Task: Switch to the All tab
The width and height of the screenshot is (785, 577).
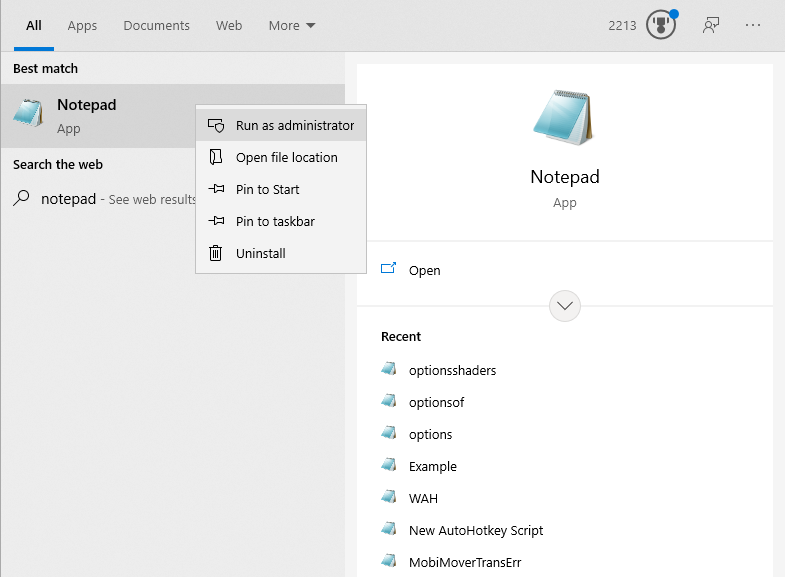Action: [34, 26]
